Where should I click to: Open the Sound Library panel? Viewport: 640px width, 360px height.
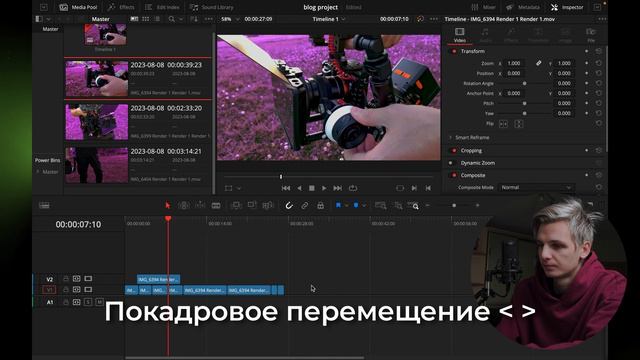point(212,7)
